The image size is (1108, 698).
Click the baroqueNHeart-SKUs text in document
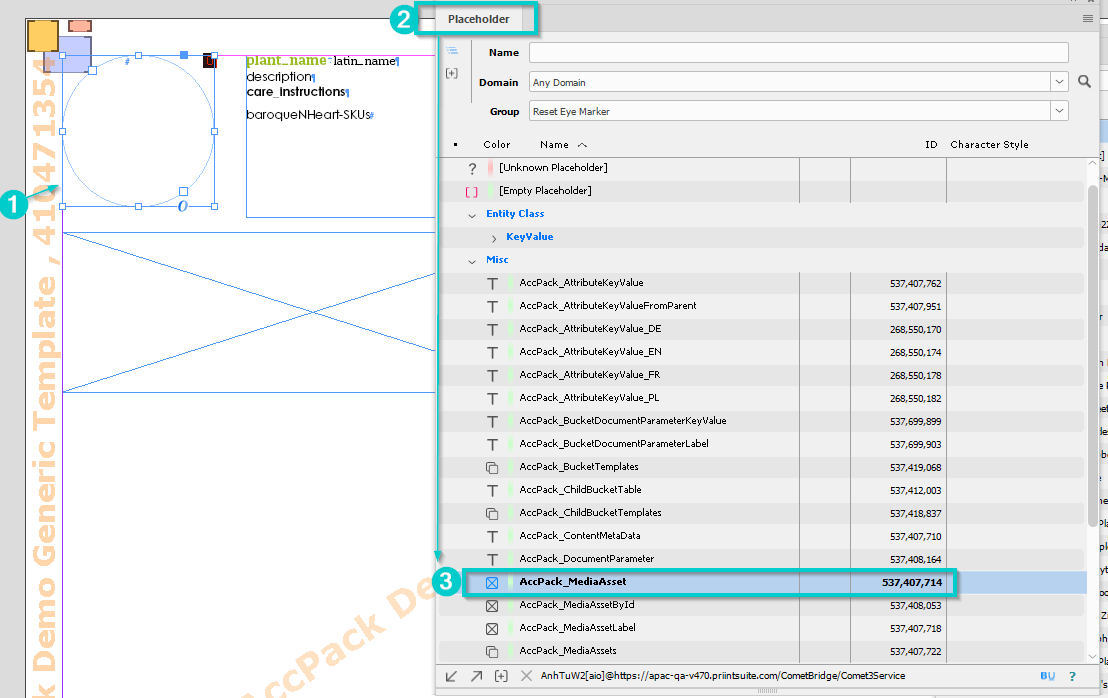(308, 114)
